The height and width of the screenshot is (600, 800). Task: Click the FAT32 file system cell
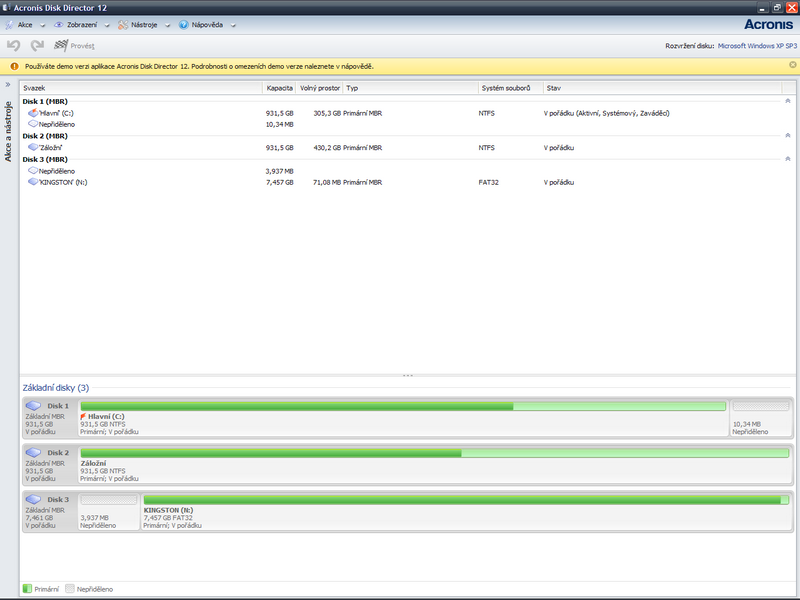tap(488, 182)
